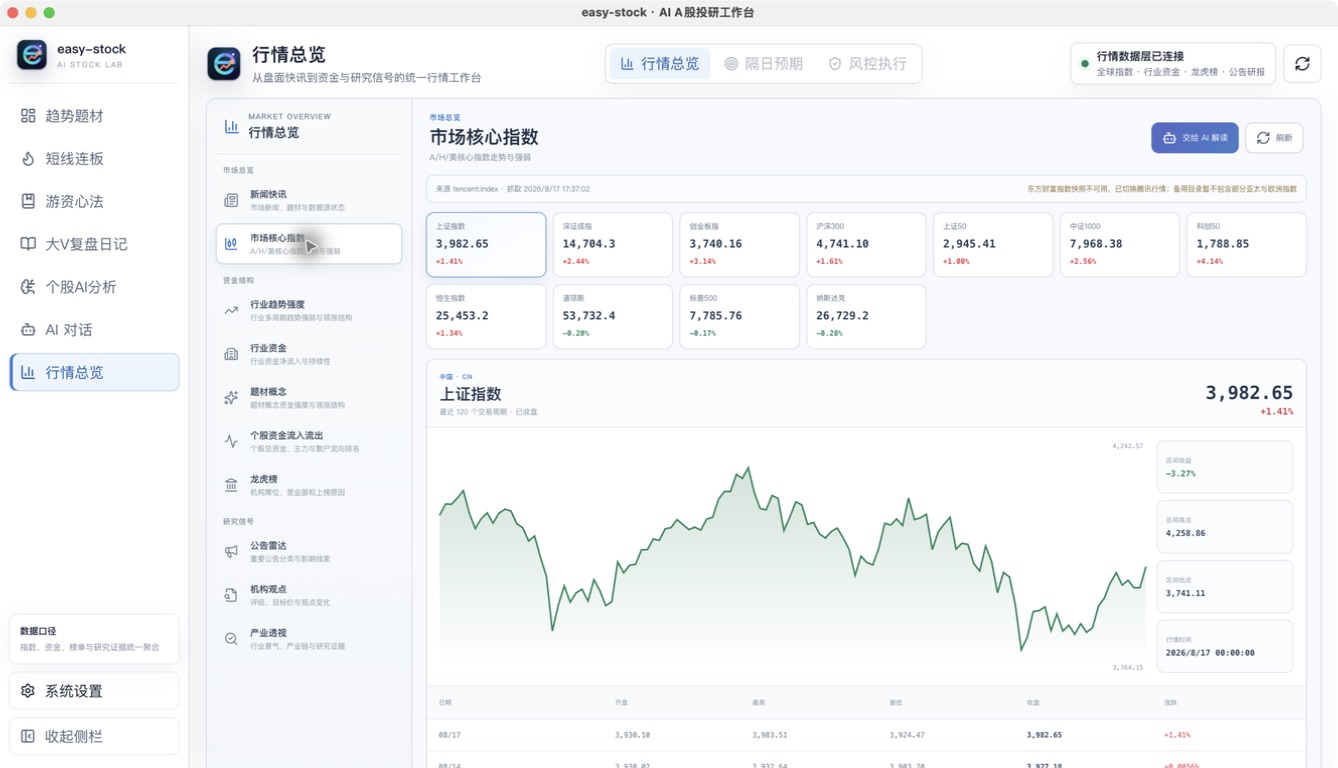Click the green connection status dot

(1085, 64)
